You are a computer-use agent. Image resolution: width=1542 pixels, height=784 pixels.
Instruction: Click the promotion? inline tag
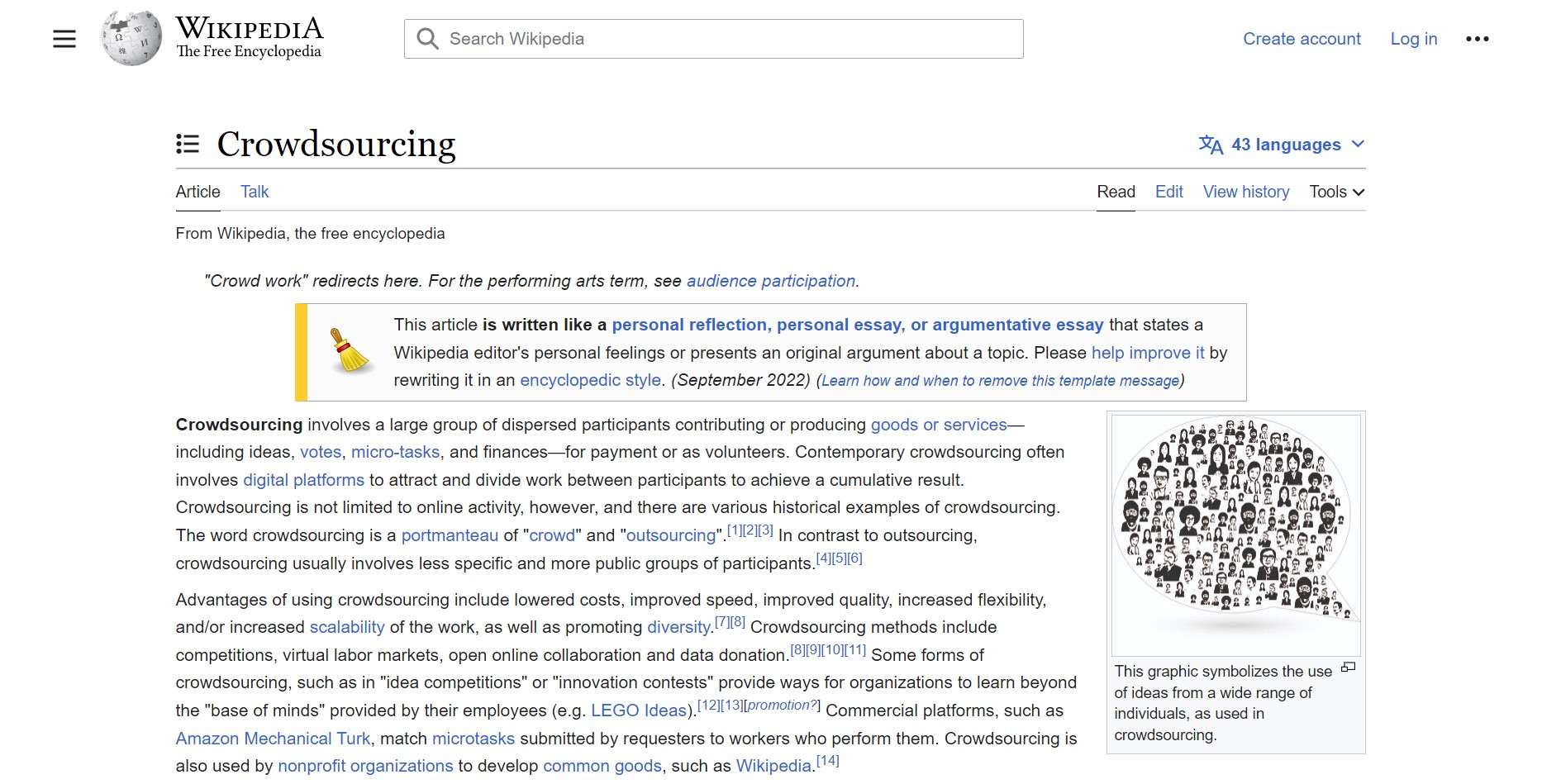tap(782, 706)
